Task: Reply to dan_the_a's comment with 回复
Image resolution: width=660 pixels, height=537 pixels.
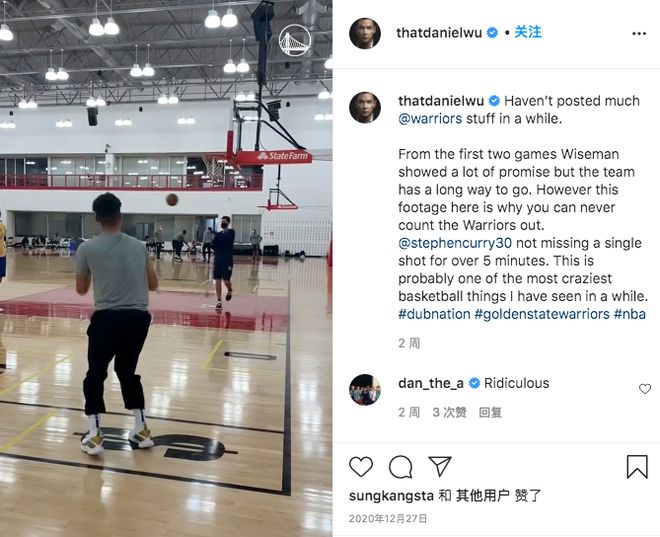Action: click(490, 412)
